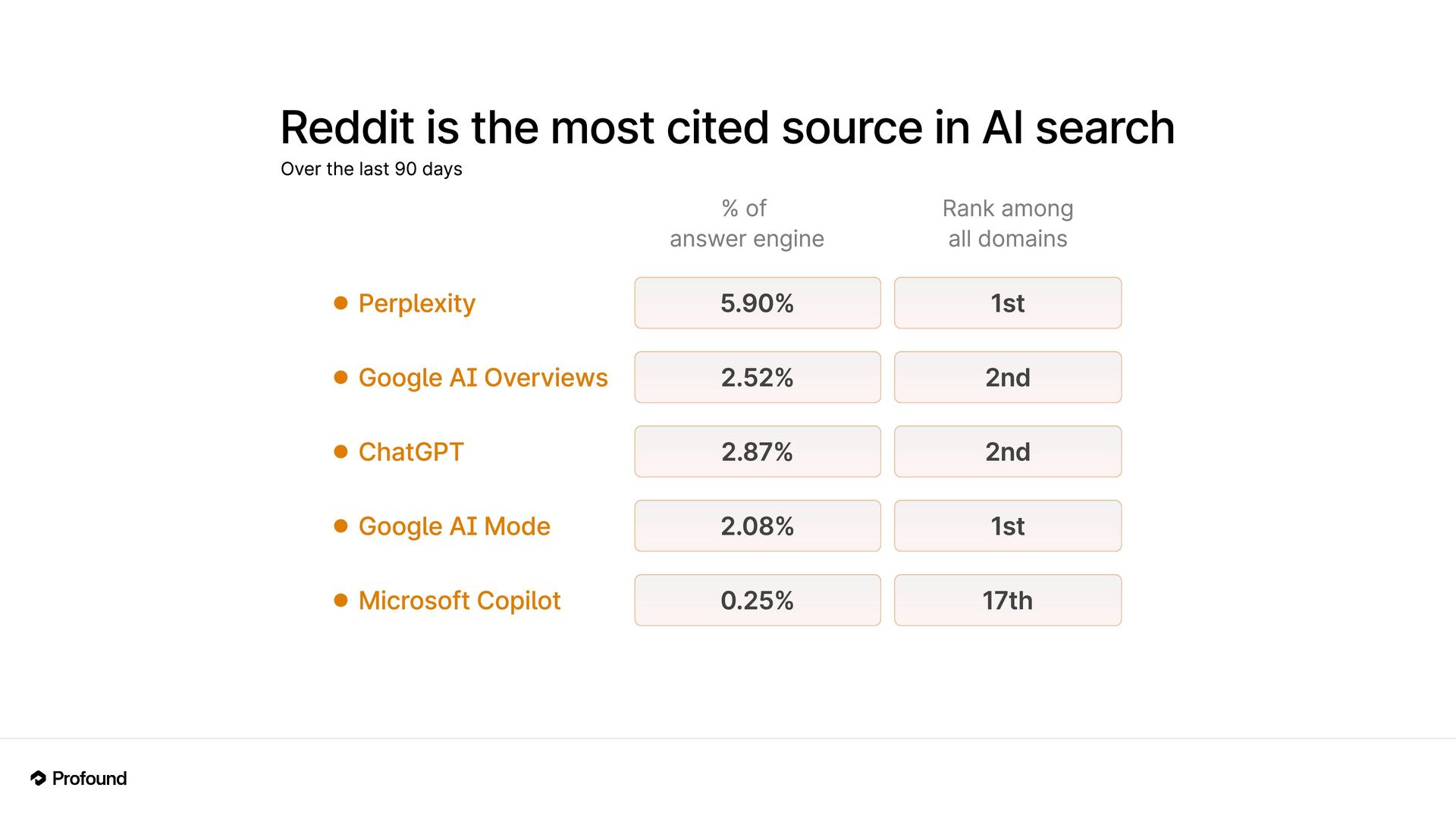Select the Perplexity label
Viewport: 1456px width, 819px height.
point(416,303)
